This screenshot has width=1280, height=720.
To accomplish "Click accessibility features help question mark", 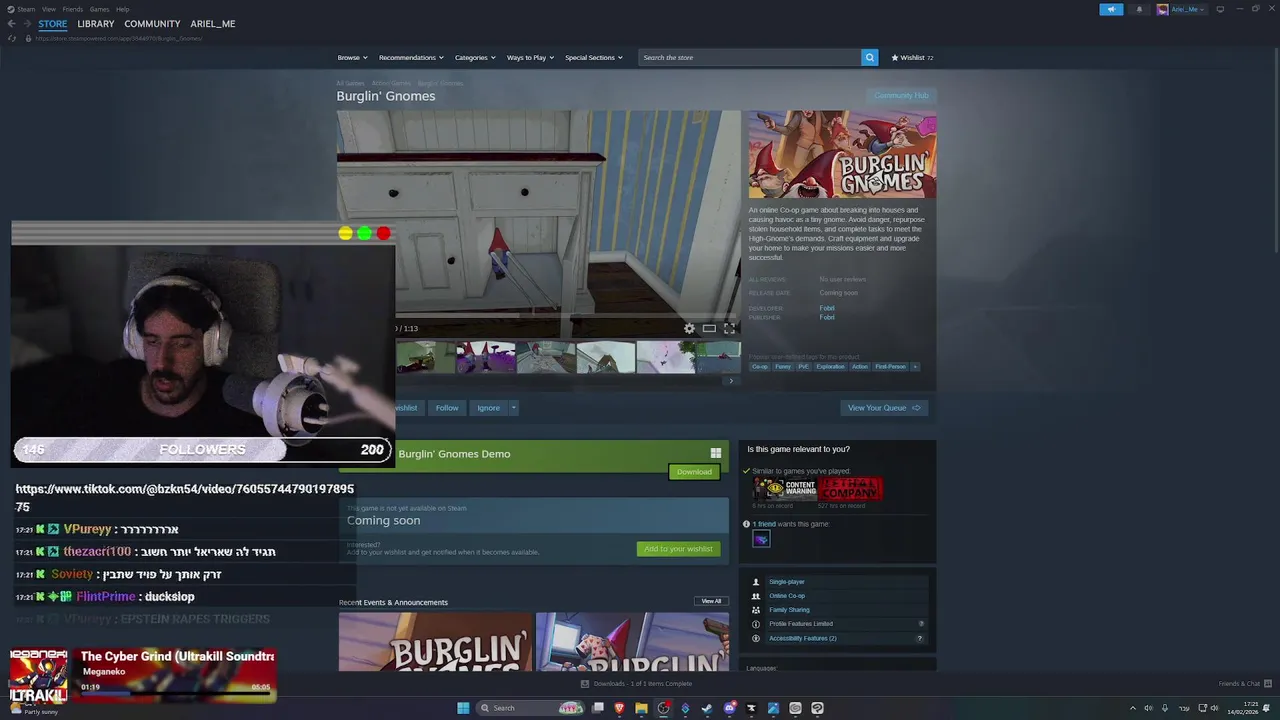I will [921, 638].
